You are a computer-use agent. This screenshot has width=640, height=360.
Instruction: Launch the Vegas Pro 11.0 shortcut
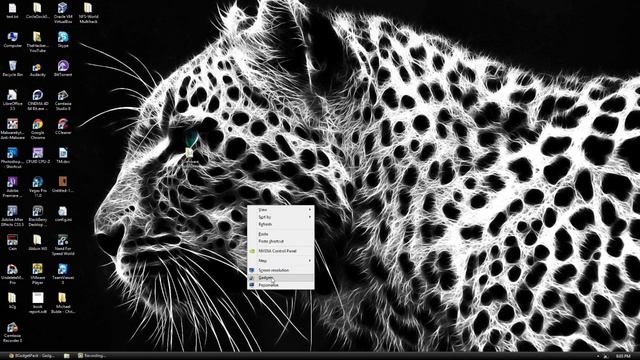point(38,187)
